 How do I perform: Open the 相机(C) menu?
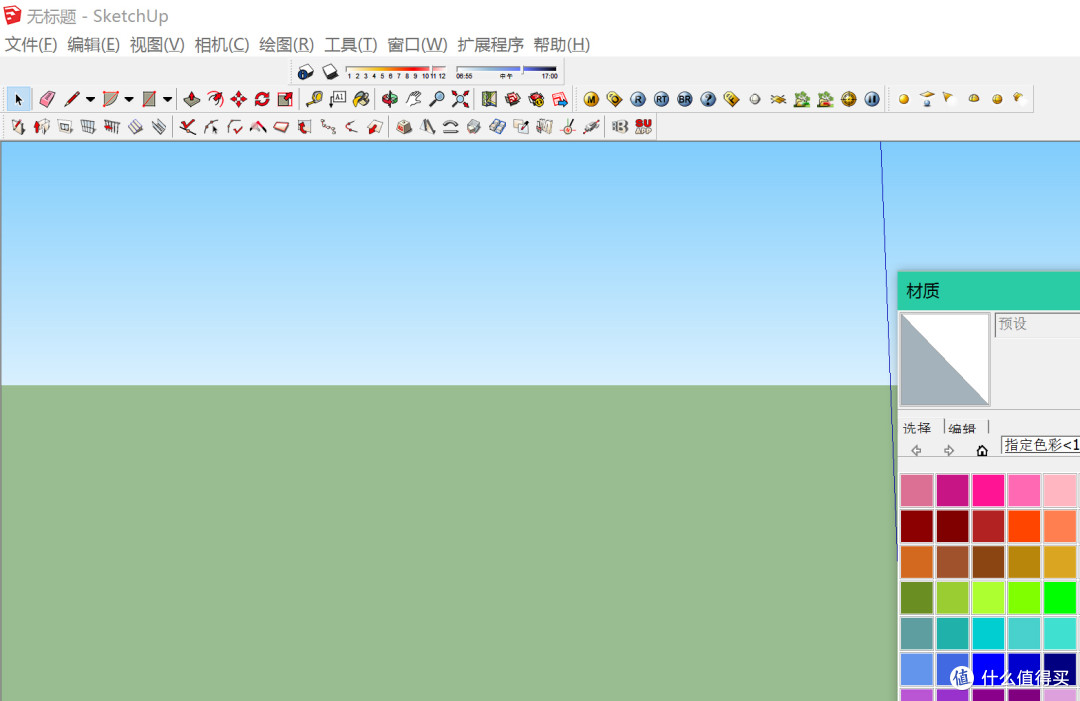click(222, 45)
